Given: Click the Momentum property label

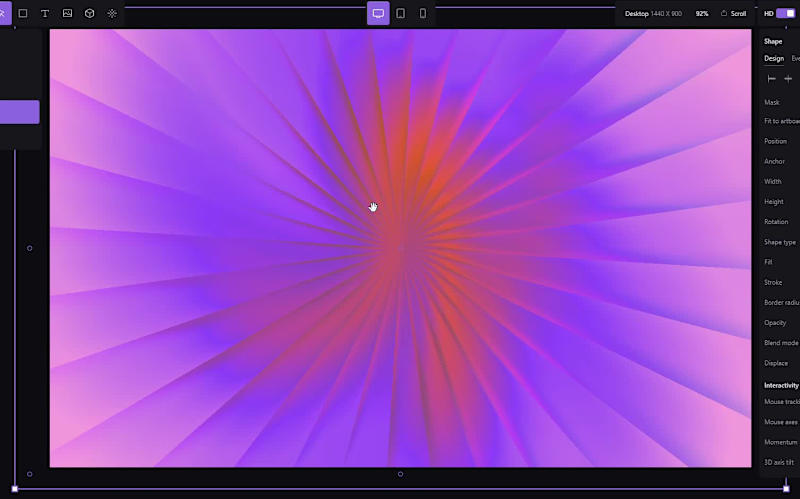Looking at the screenshot, I should [781, 442].
